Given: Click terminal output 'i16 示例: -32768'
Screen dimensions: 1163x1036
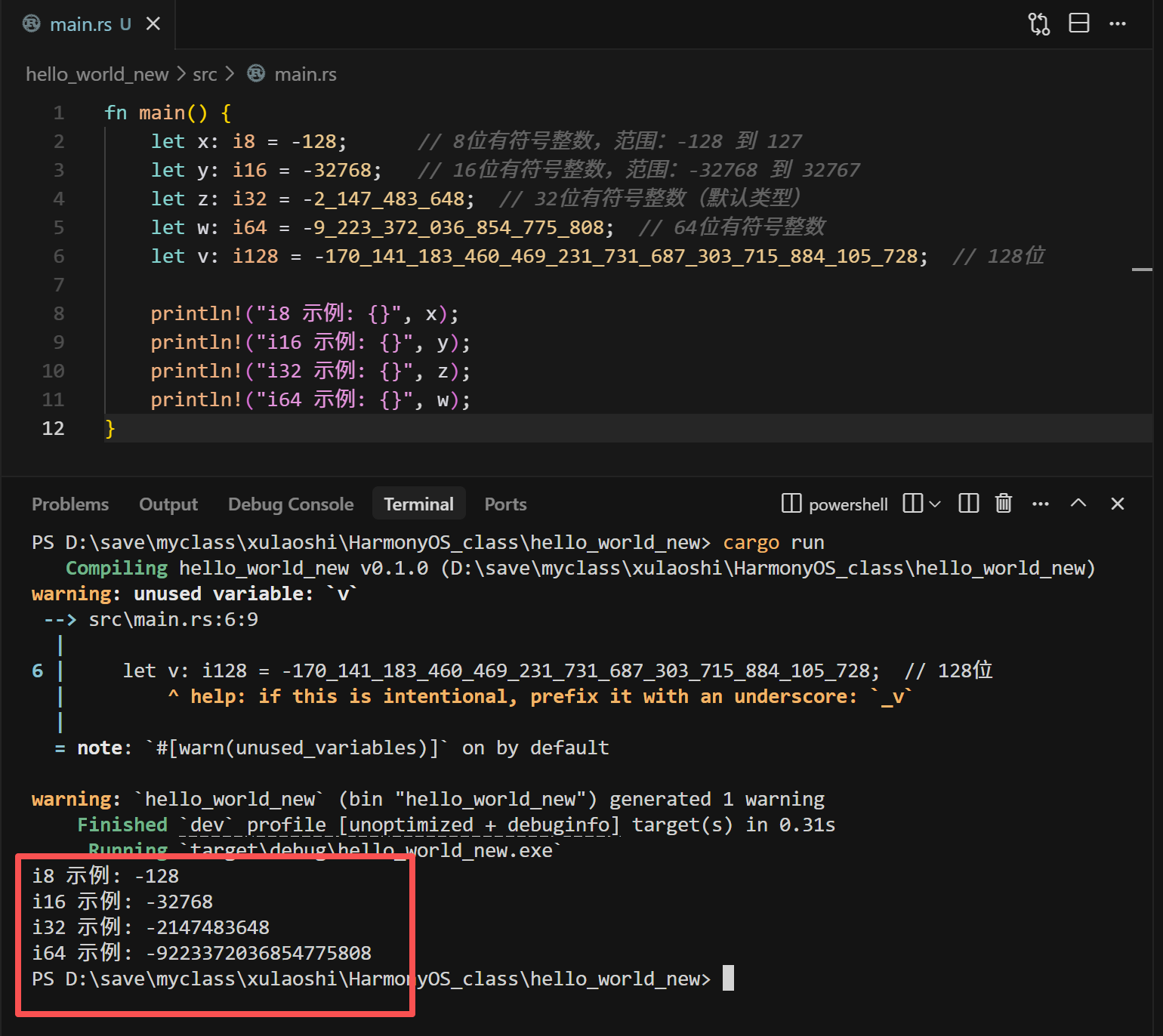Looking at the screenshot, I should (122, 902).
